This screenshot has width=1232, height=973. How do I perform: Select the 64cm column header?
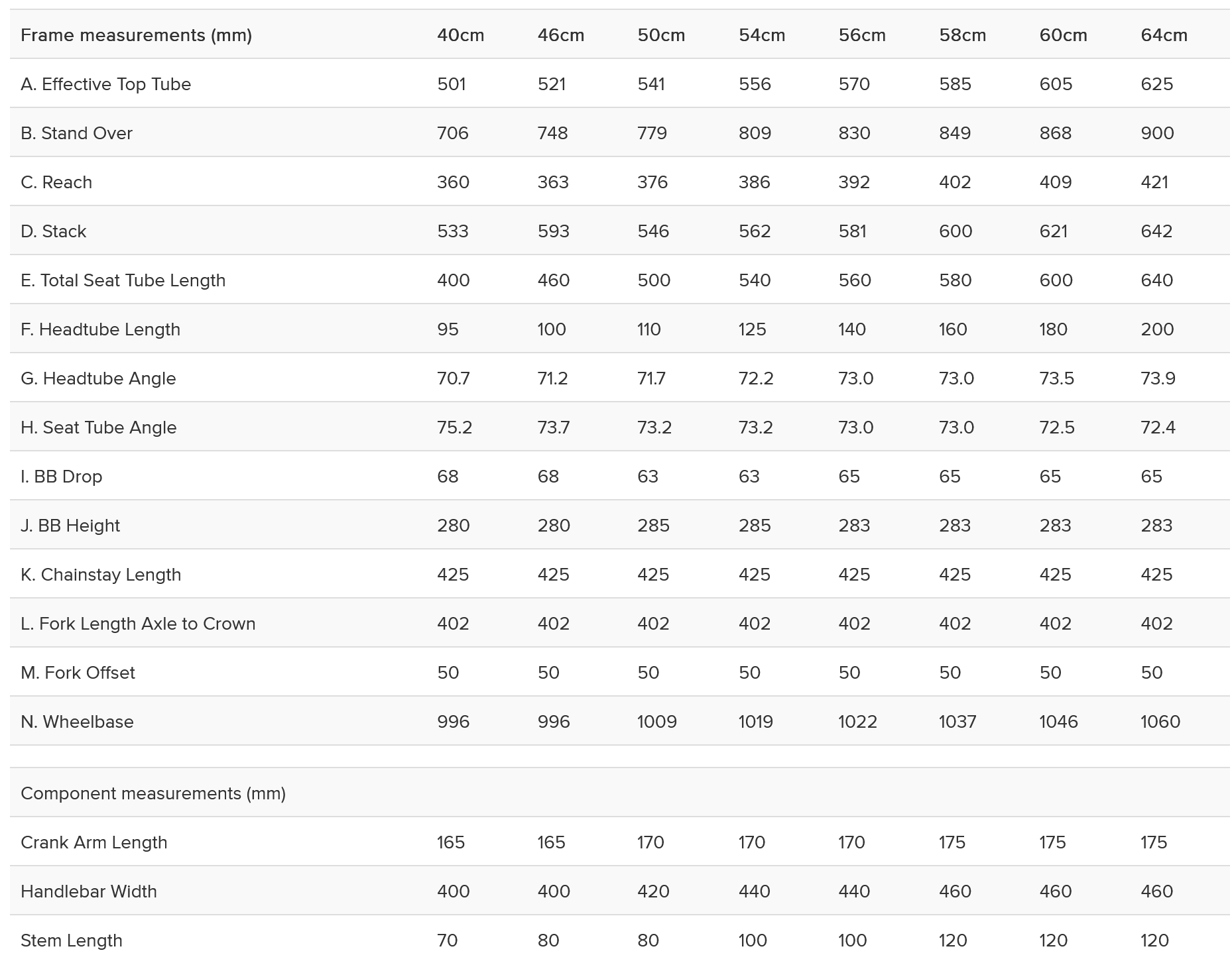(1164, 35)
